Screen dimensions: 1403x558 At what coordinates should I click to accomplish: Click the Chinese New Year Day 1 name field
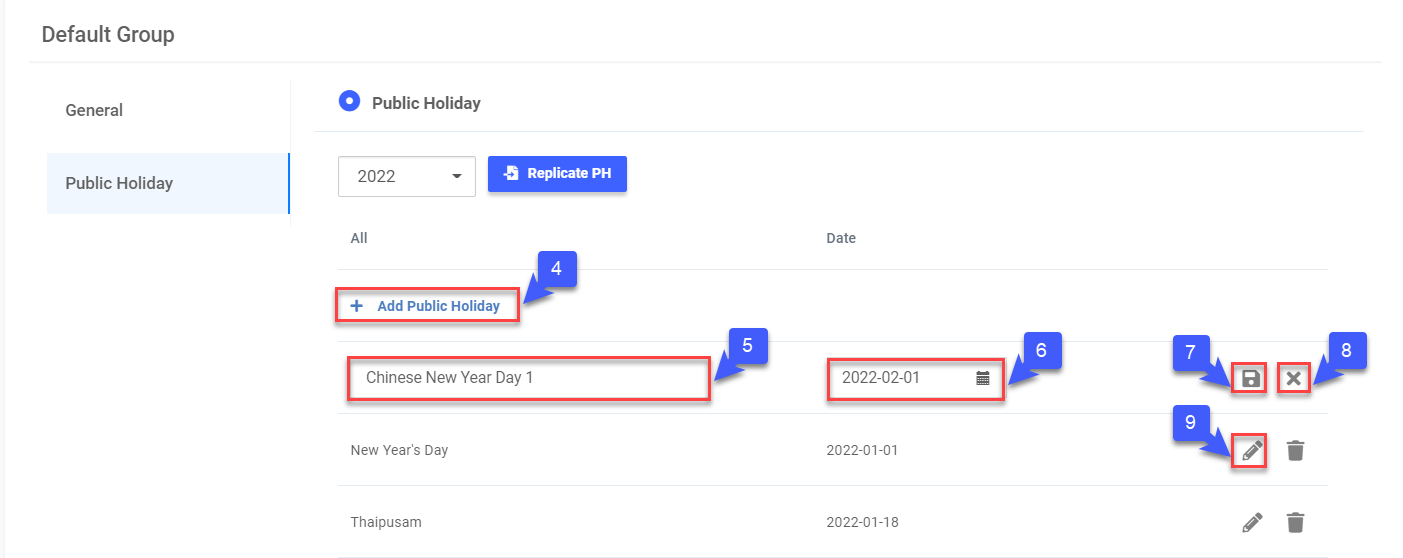pyautogui.click(x=528, y=378)
